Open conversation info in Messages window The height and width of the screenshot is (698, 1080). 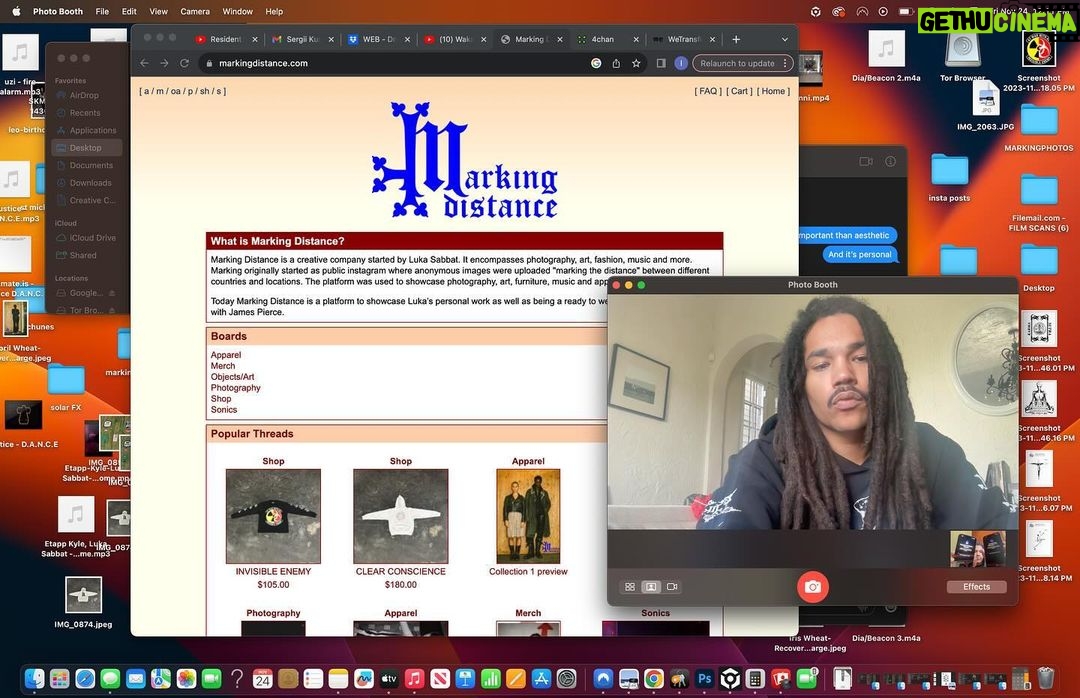(891, 161)
